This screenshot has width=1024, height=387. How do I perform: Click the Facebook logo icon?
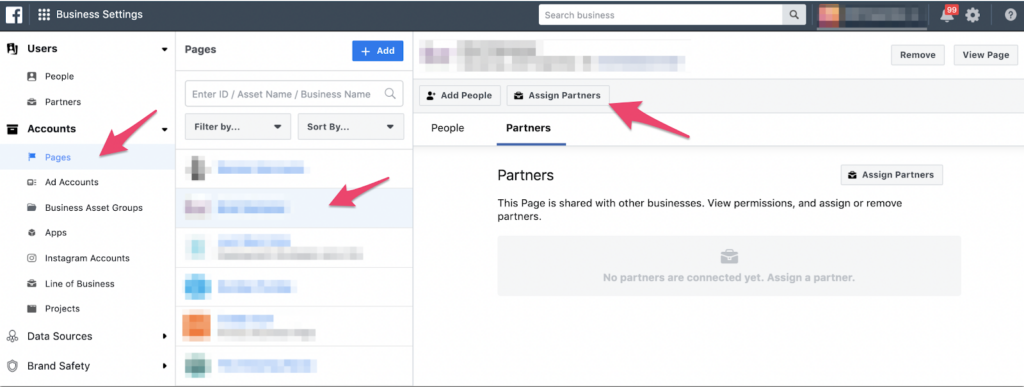coord(14,14)
